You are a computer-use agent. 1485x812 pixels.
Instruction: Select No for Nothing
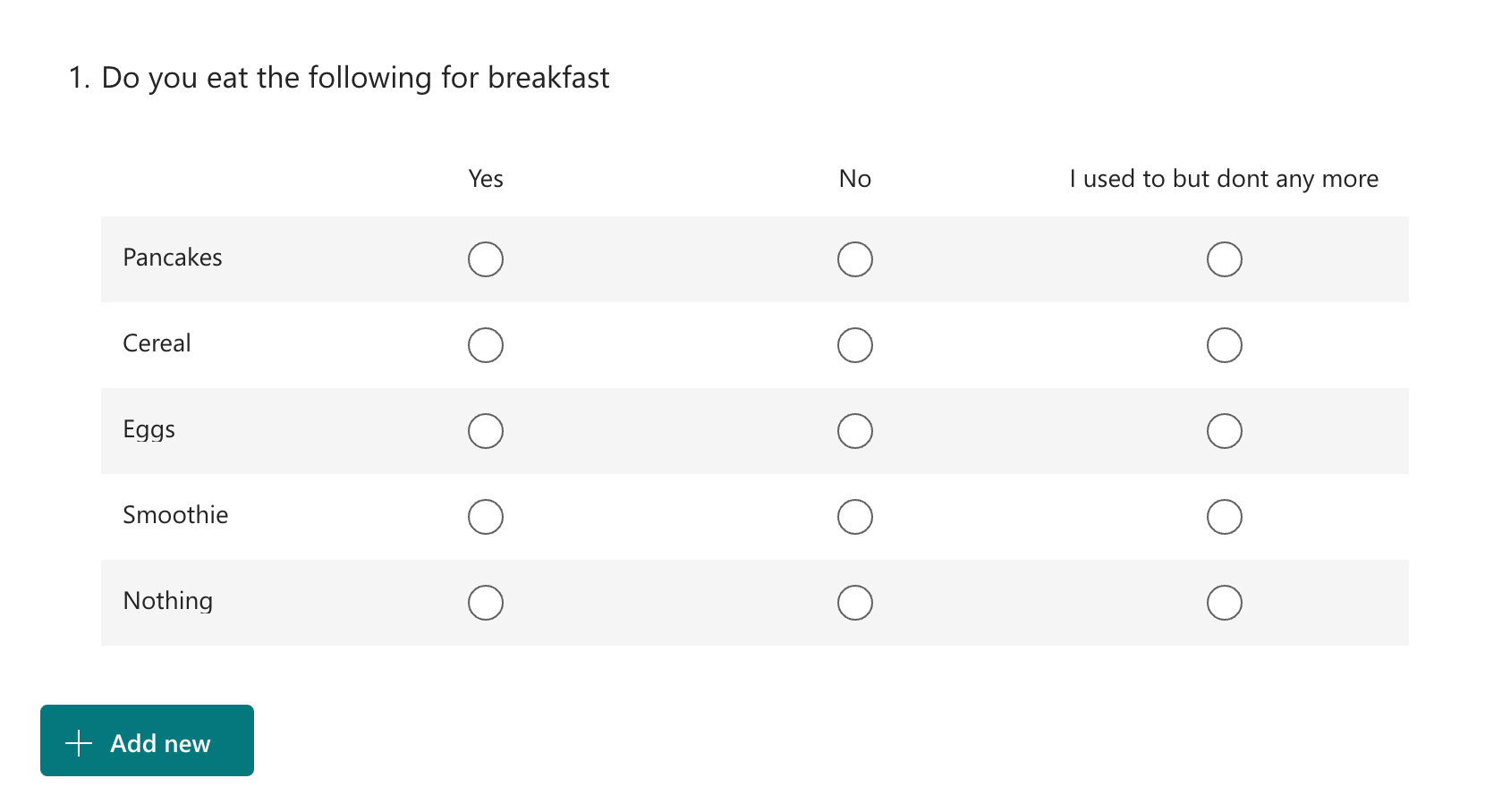pos(854,602)
